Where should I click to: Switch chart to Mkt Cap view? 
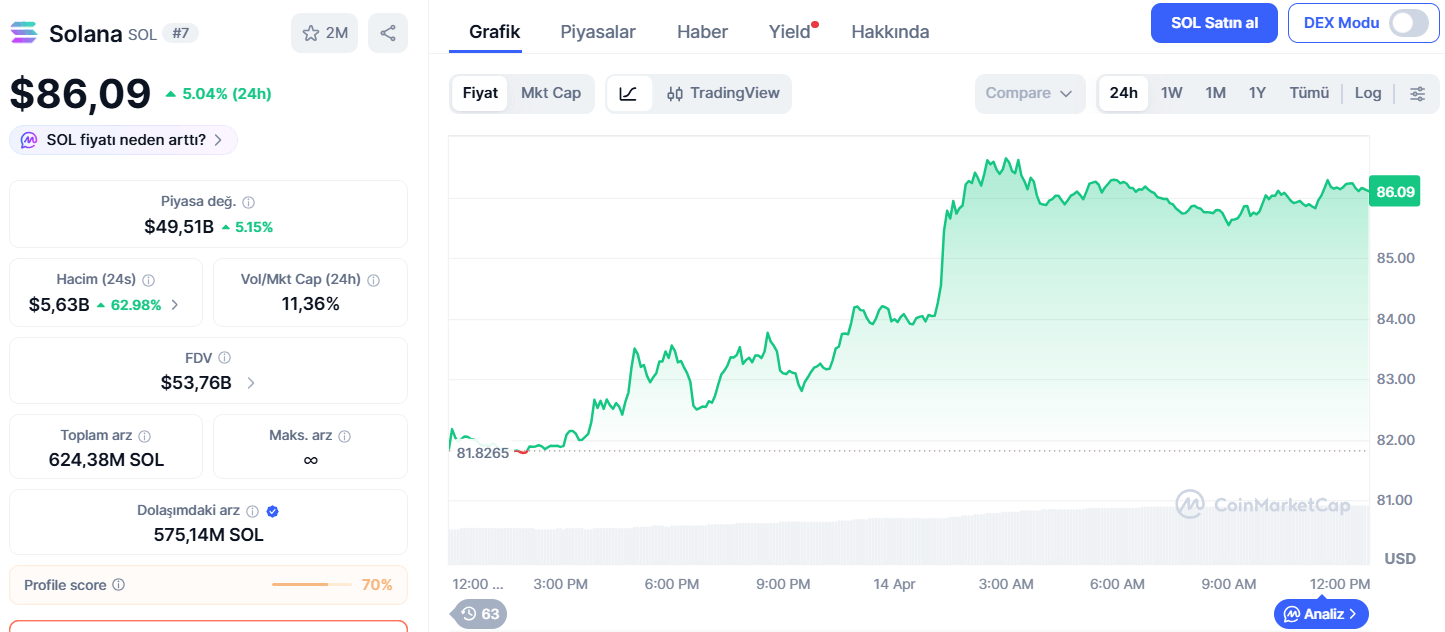(551, 93)
